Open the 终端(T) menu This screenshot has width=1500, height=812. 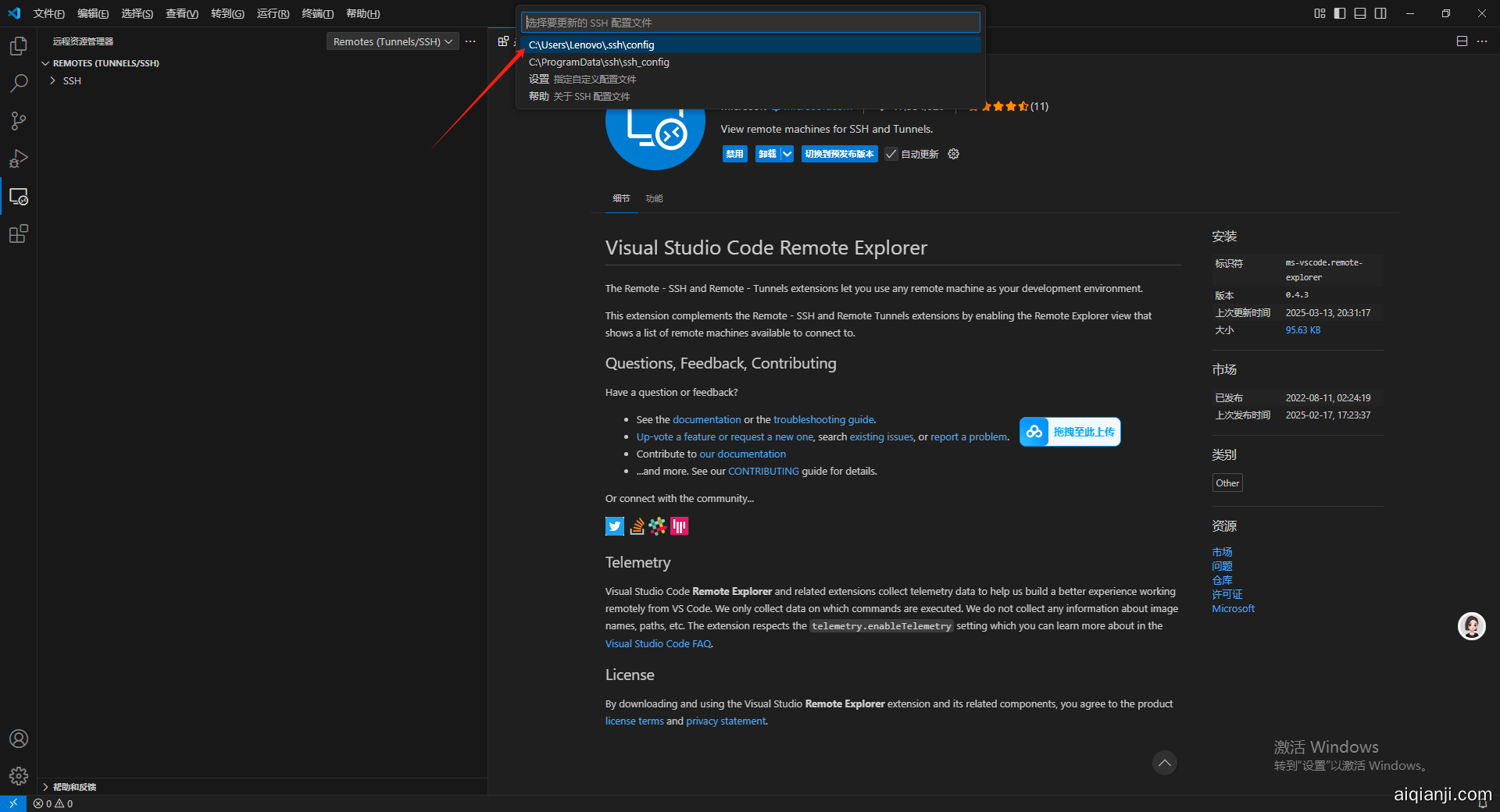317,13
